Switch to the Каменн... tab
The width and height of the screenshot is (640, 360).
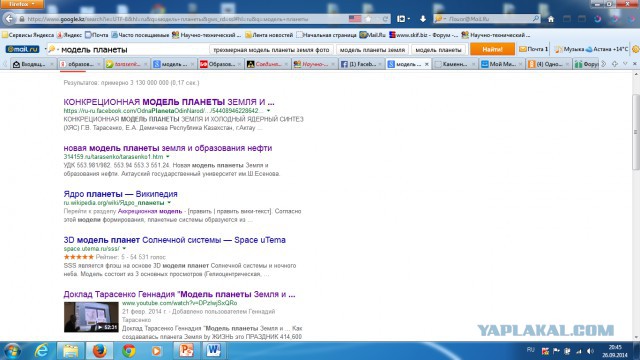coord(455,64)
